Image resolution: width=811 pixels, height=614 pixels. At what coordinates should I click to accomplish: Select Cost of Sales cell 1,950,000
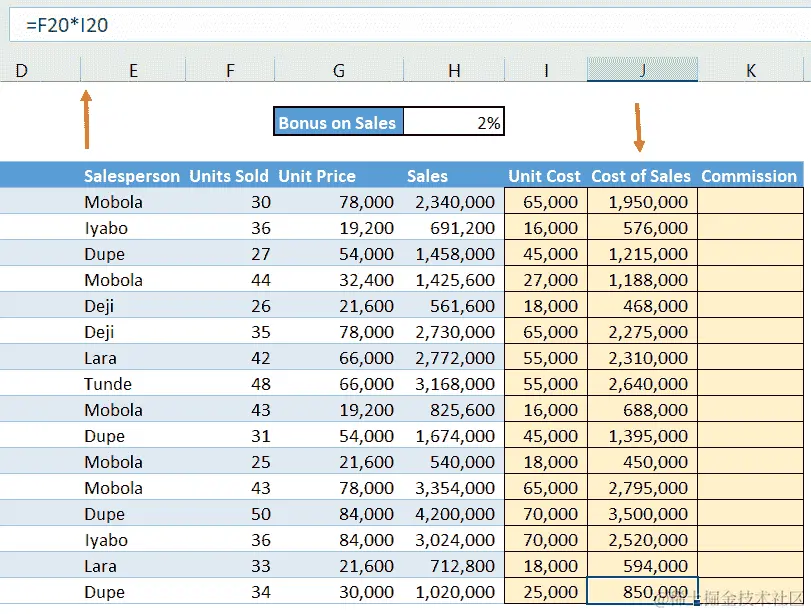click(642, 201)
